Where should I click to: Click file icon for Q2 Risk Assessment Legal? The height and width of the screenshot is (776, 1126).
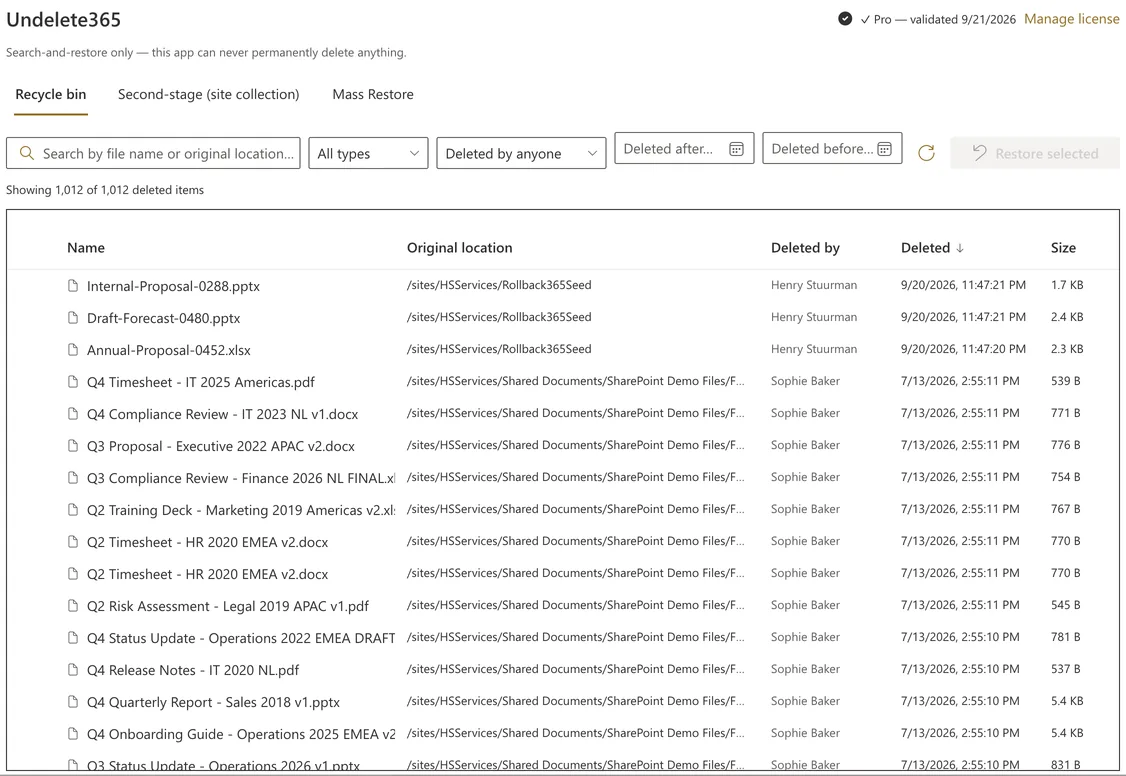pos(73,606)
